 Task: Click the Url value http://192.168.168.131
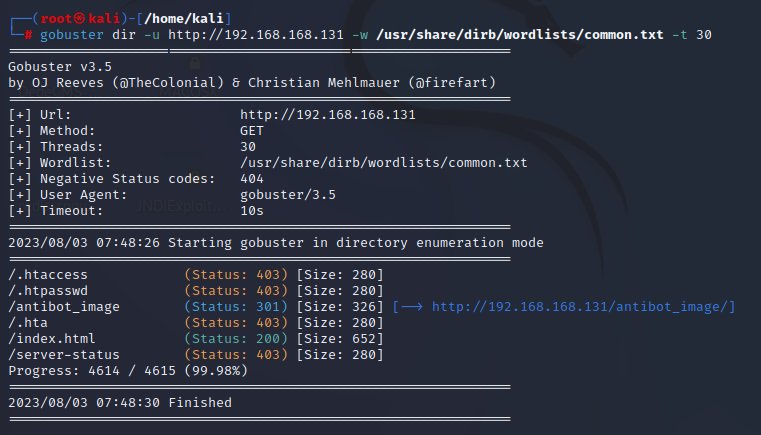pyautogui.click(x=328, y=115)
